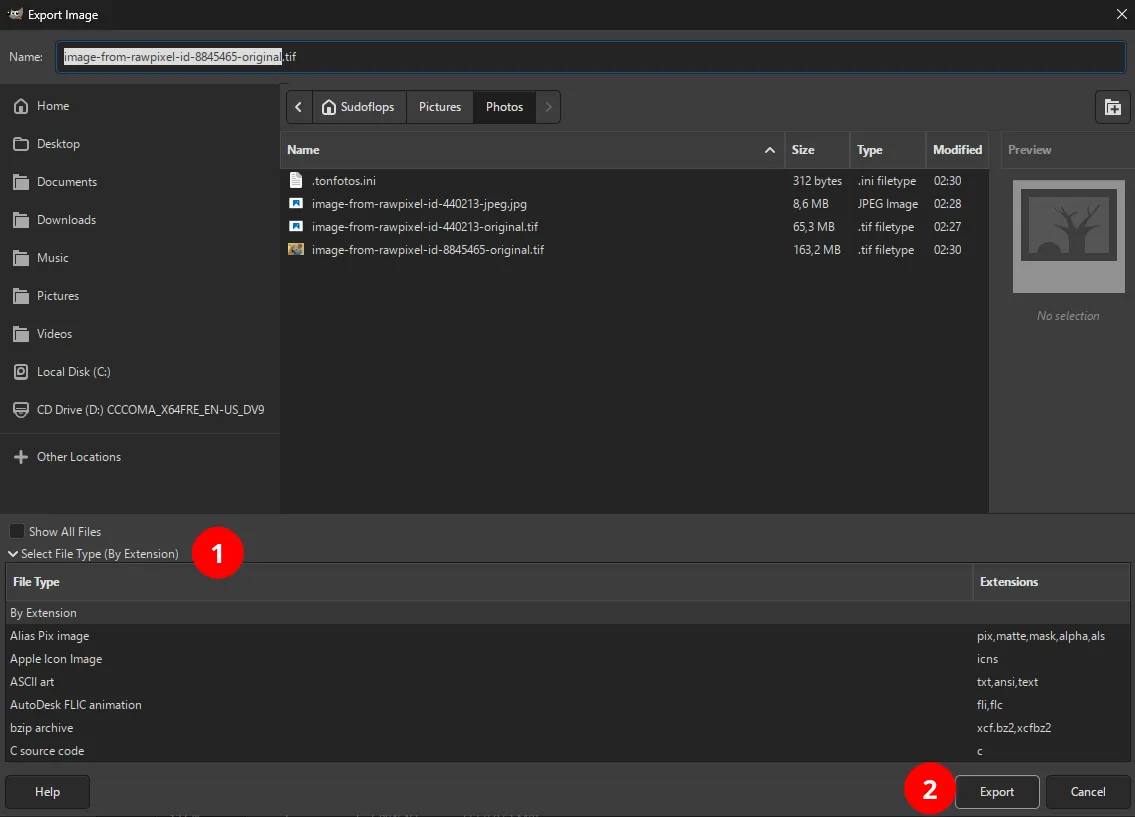The image size is (1135, 817).
Task: Click path bar forward arrow
Action: [548, 107]
